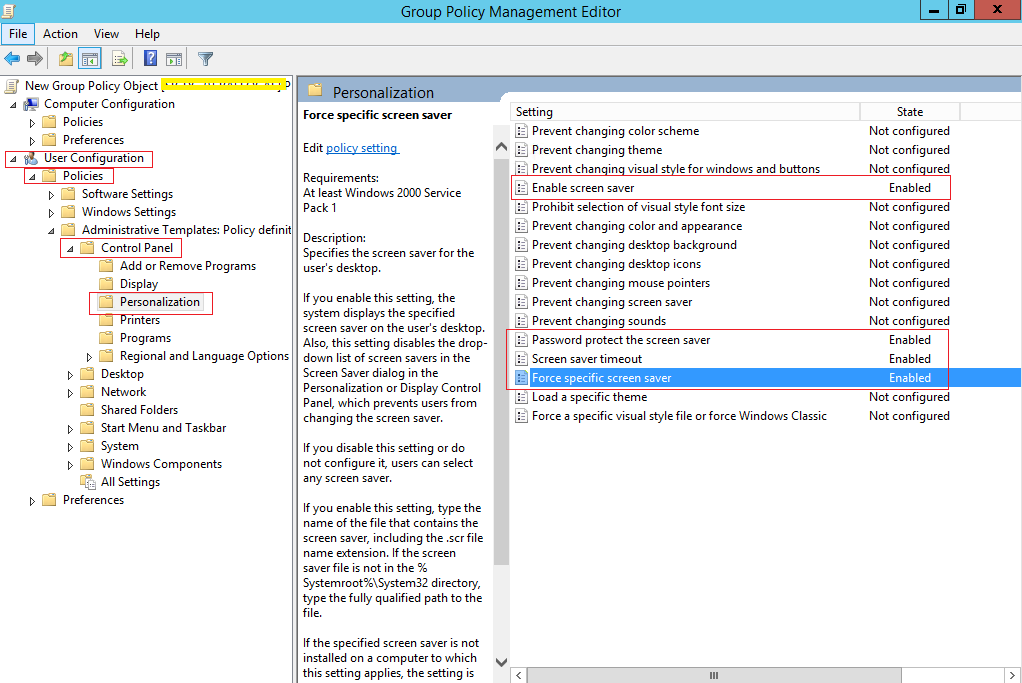Expand the Windows Settings node
1022x683 pixels.
pyautogui.click(x=51, y=212)
